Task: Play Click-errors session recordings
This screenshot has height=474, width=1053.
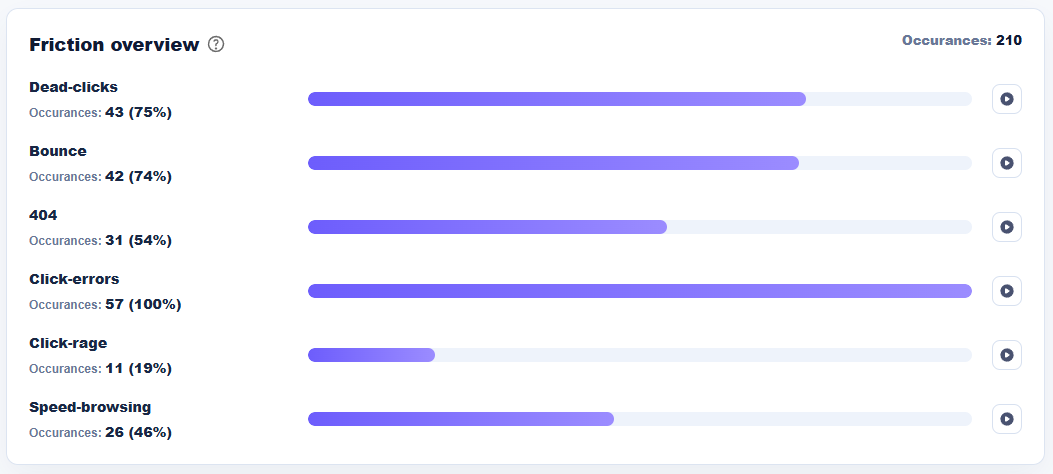Action: point(1007,291)
